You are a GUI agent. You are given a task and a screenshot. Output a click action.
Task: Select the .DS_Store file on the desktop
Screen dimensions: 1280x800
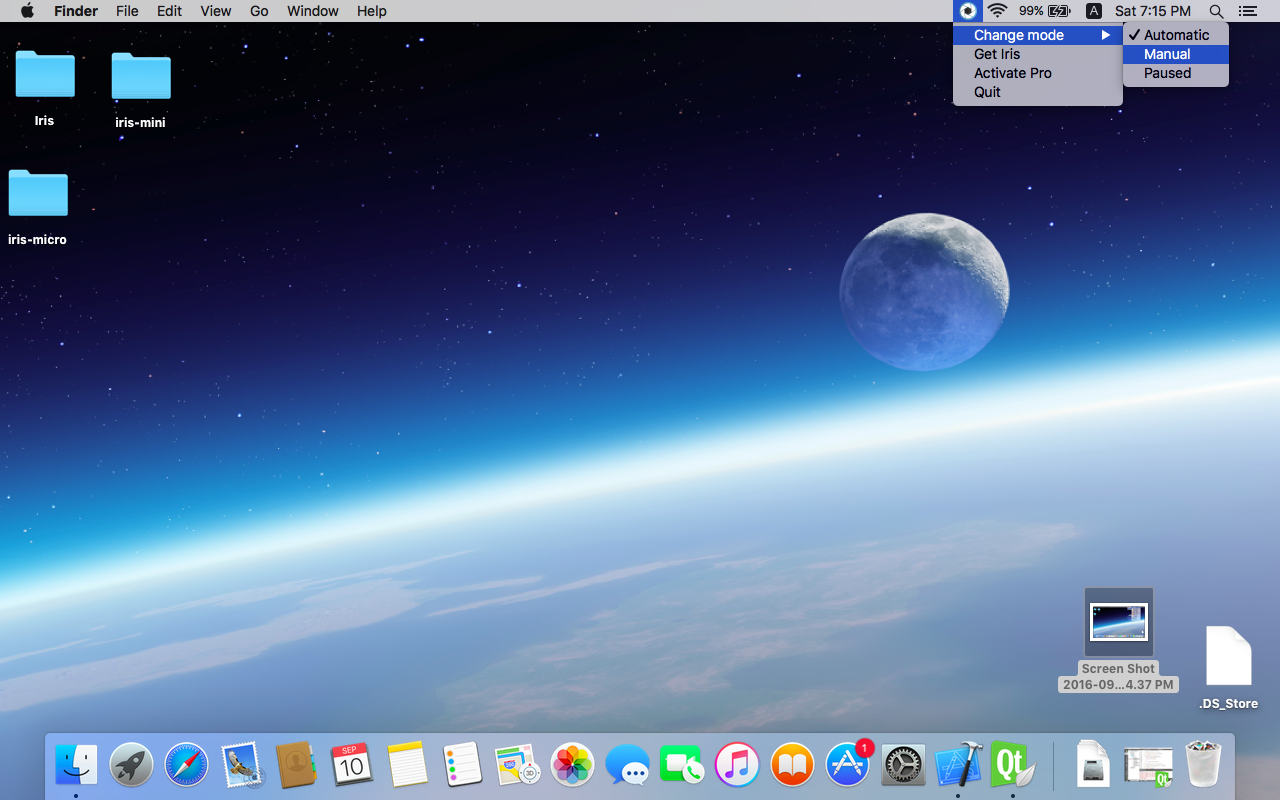(1228, 655)
